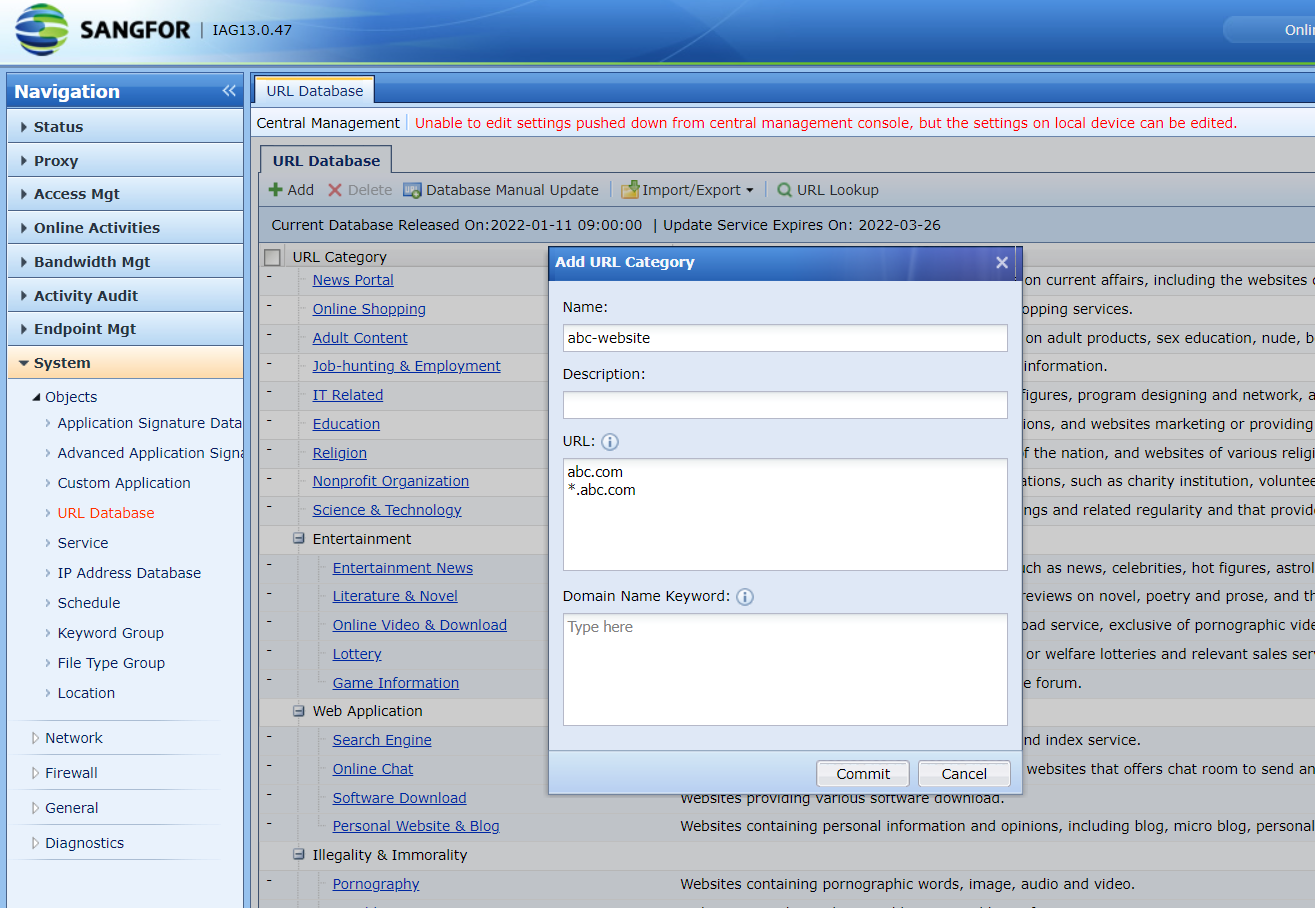
Task: Expand the Firewall tree node
Action: click(36, 773)
